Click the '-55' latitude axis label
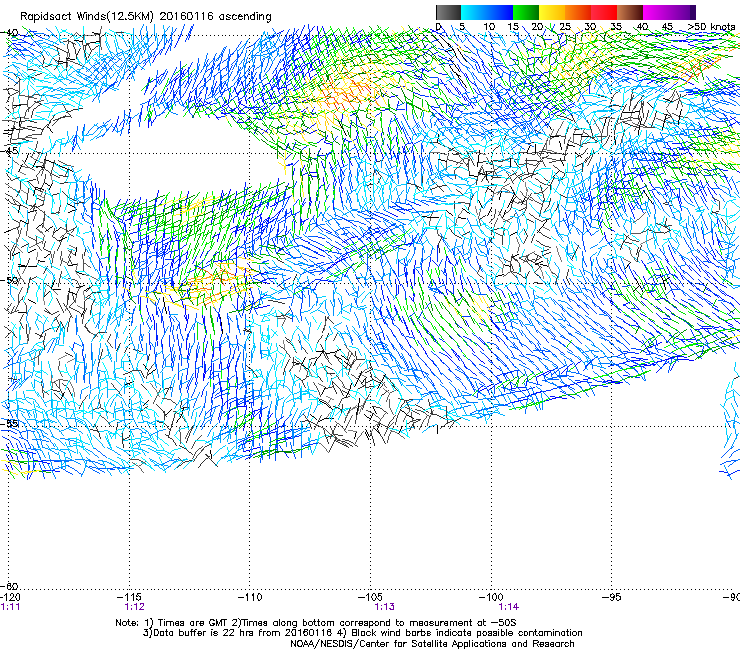The image size is (740, 650). click(x=9, y=423)
